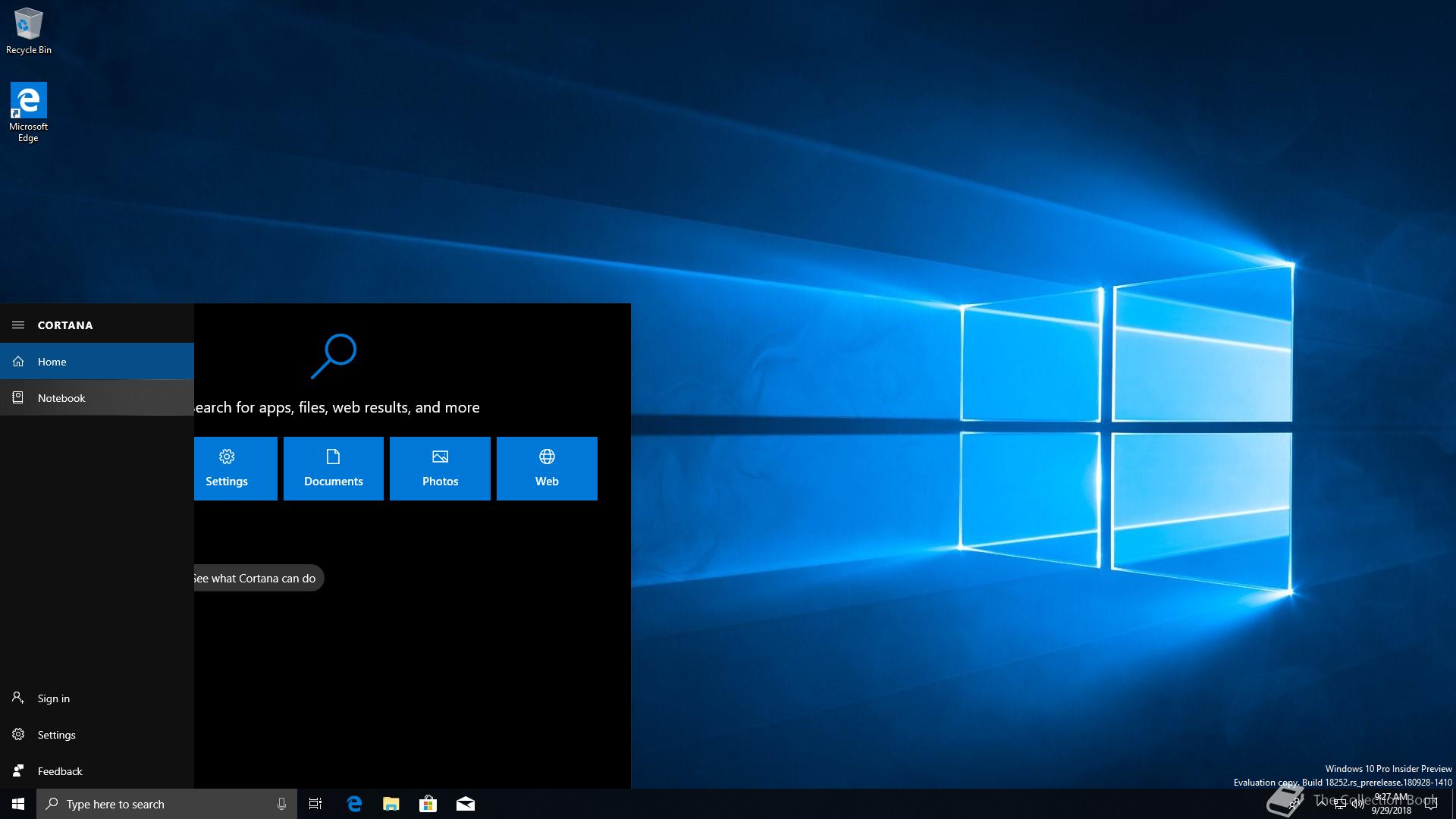Open Microsoft Store from taskbar
This screenshot has height=819, width=1456.
[x=428, y=805]
